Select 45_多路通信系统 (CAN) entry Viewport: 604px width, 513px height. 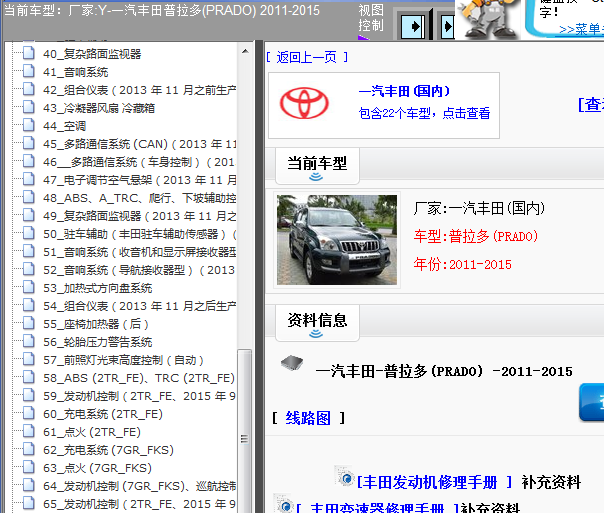point(139,144)
